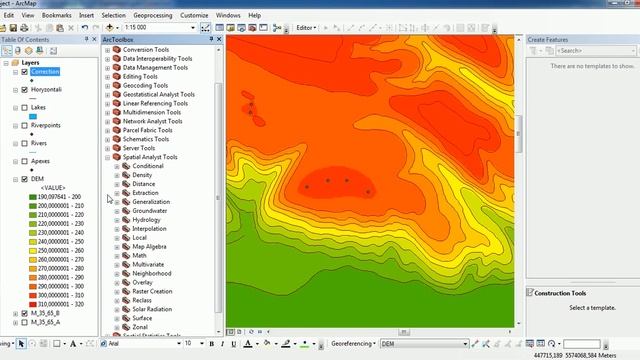Select List By Drawing Order in Table Of Contents
This screenshot has height=360, width=640.
(x=7, y=51)
